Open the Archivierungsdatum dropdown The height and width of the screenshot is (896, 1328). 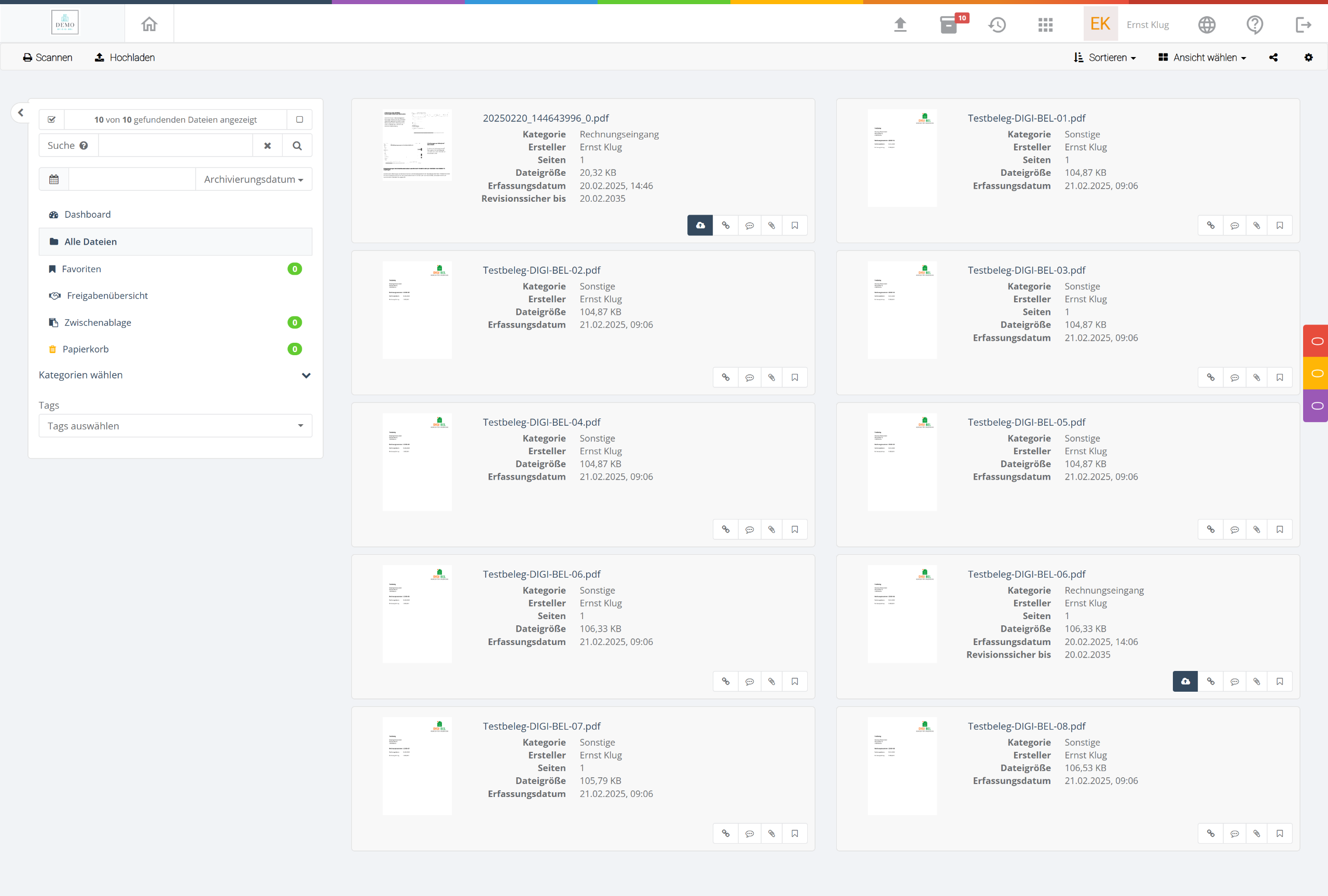click(253, 179)
